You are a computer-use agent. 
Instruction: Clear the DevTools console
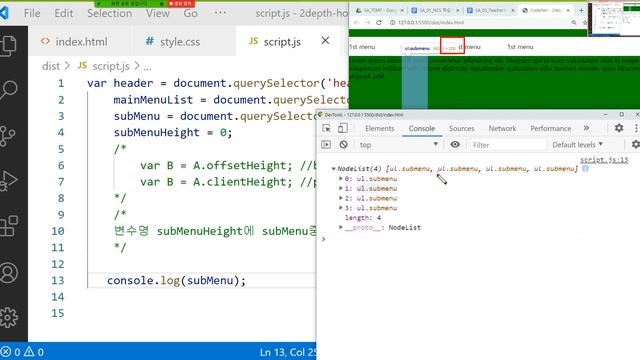click(x=344, y=144)
